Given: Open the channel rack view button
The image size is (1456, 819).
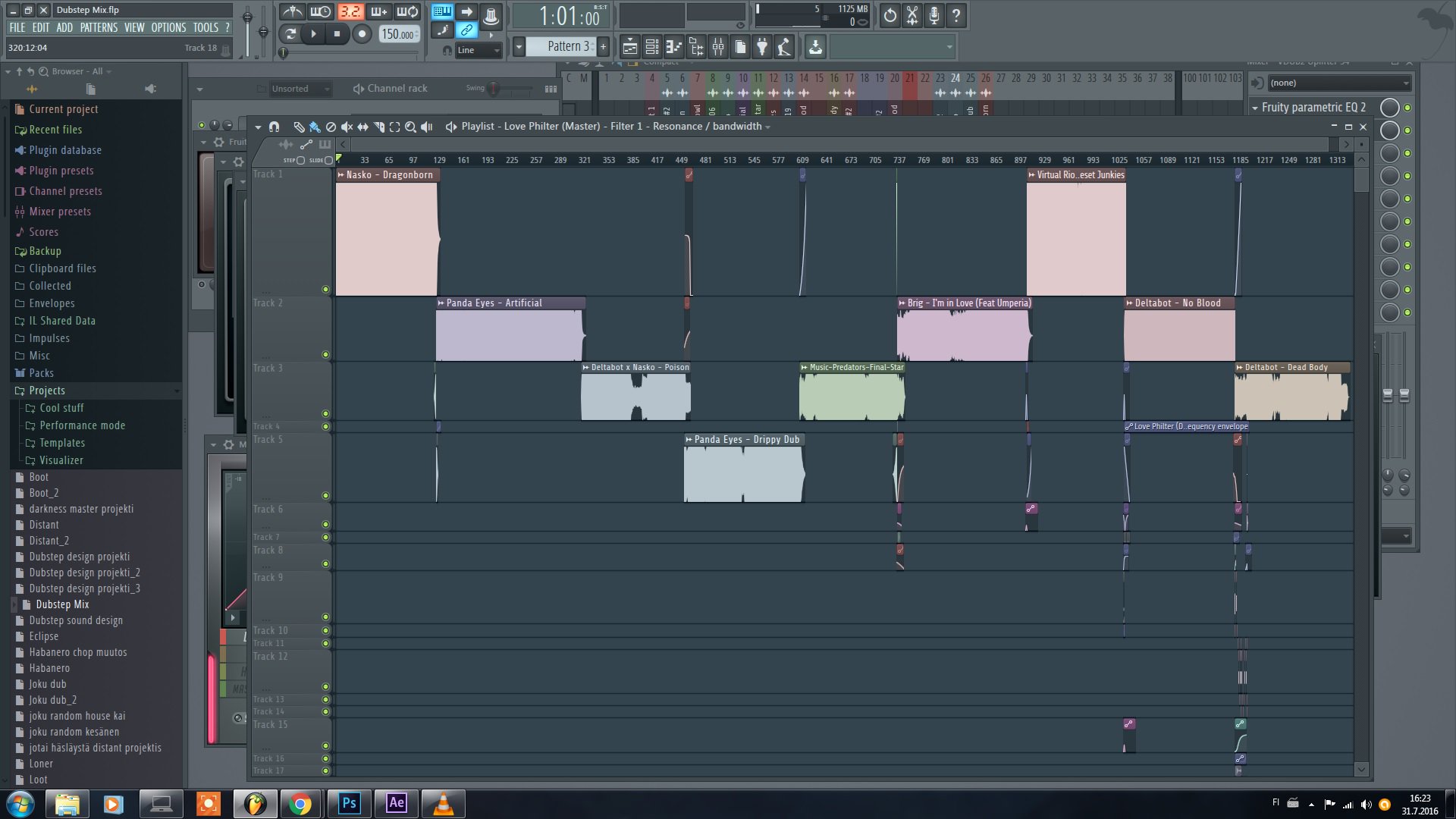Looking at the screenshot, I should click(651, 47).
